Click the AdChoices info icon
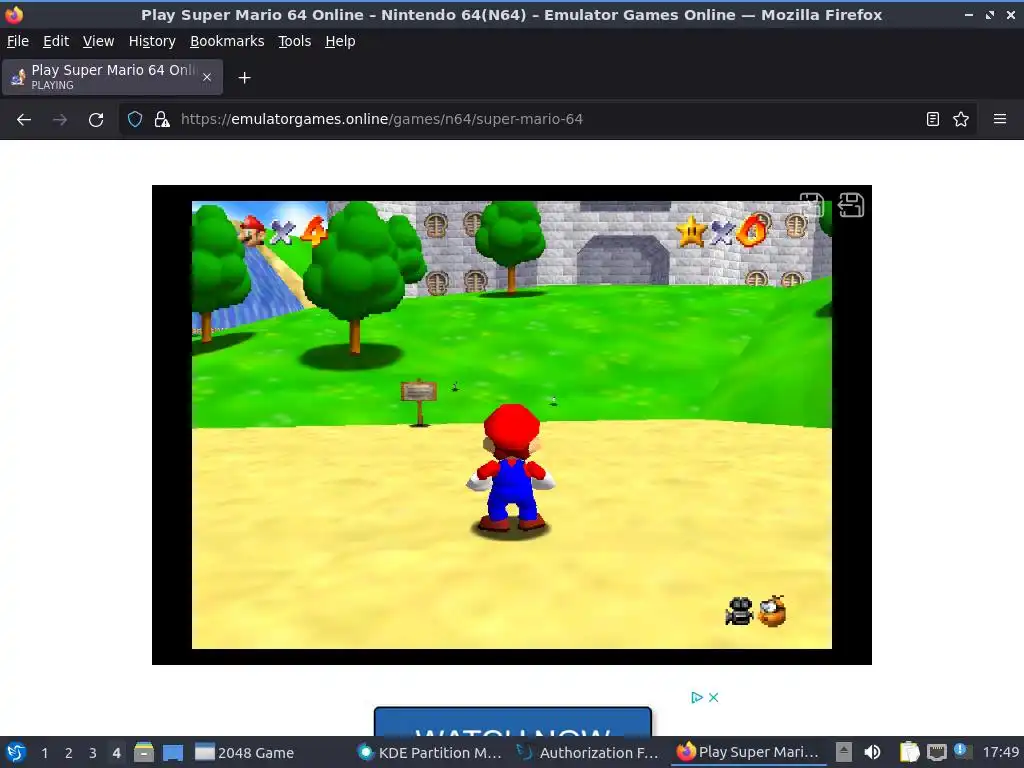 click(x=697, y=697)
